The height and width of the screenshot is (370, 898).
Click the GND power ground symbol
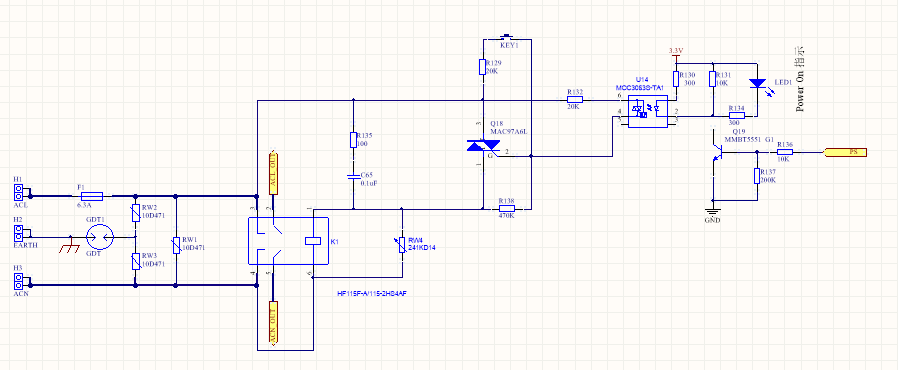point(713,212)
